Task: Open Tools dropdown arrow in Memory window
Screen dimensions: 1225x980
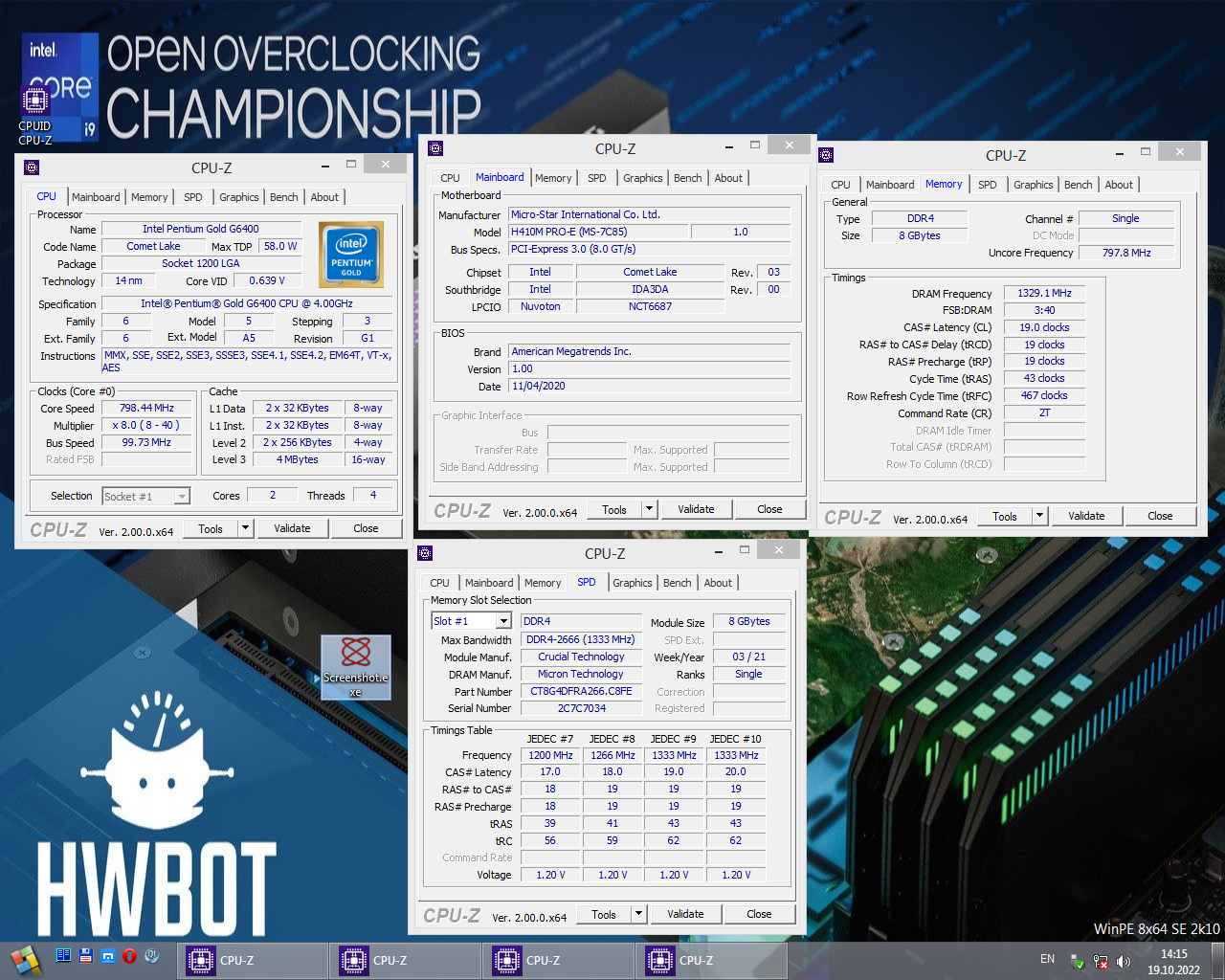Action: pos(1039,516)
